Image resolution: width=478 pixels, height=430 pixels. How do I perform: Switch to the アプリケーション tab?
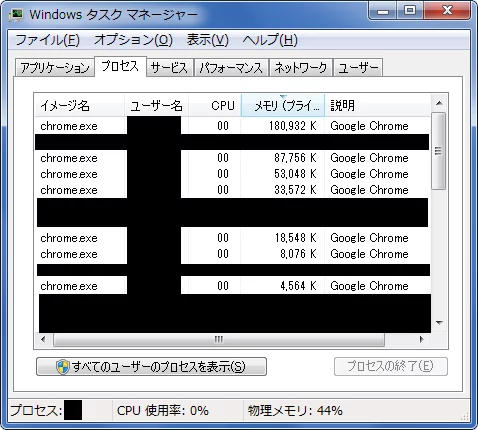[55, 68]
